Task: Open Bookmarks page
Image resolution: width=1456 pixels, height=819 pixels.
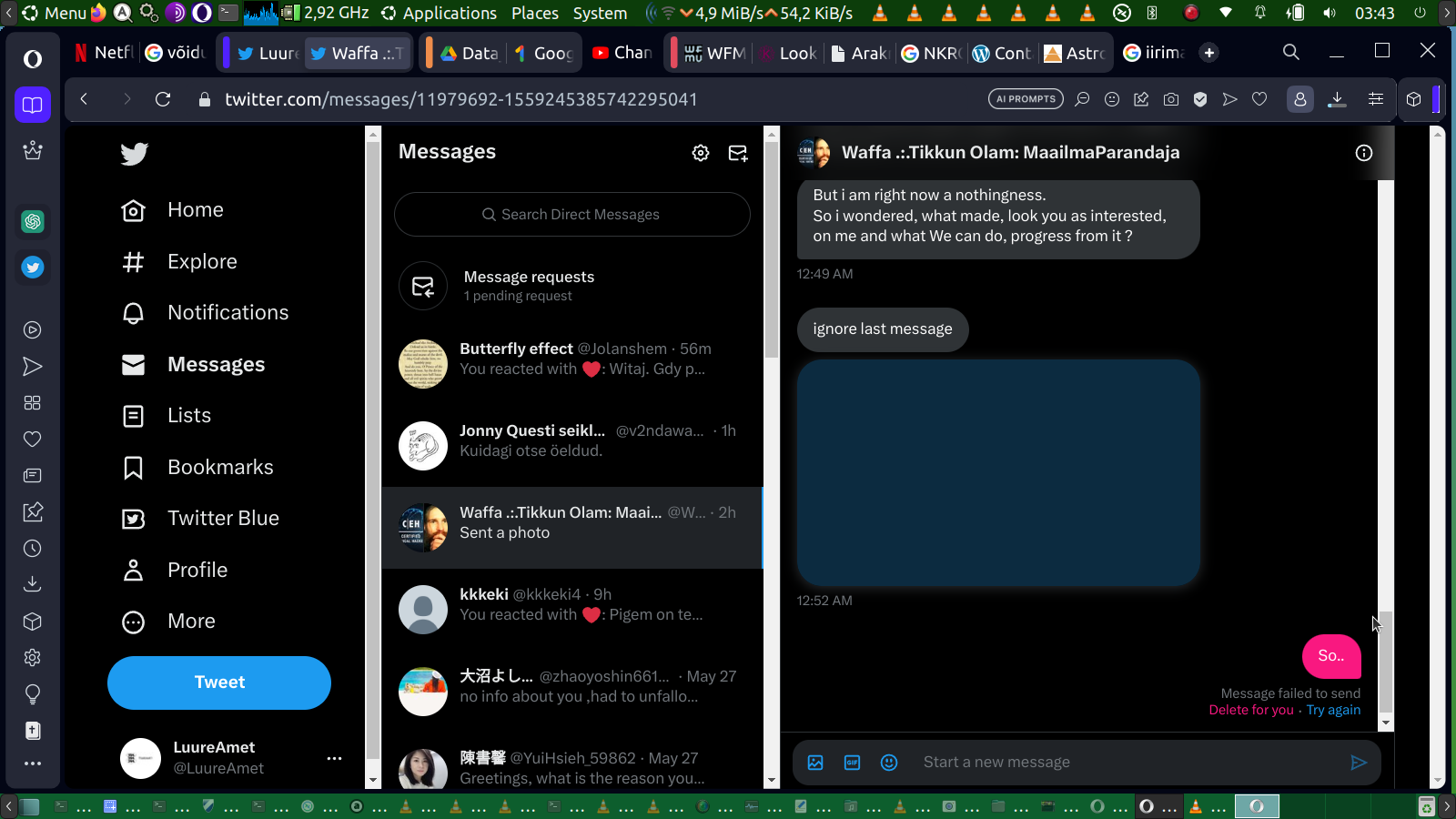Action: [197, 468]
